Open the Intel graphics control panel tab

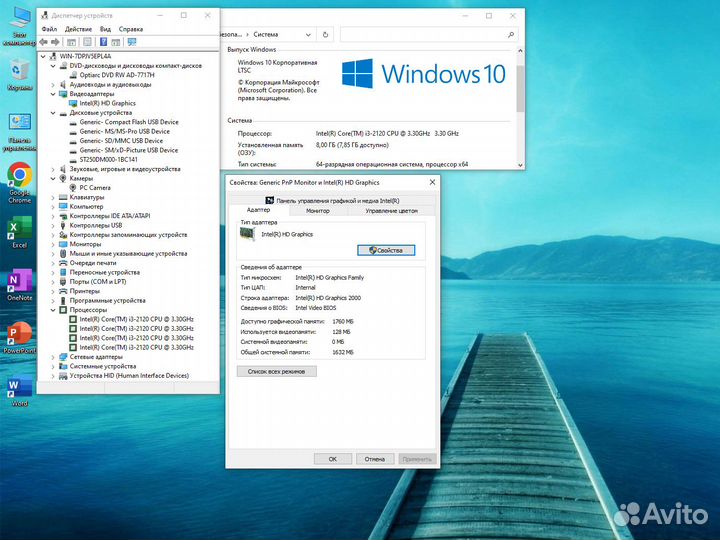332,200
